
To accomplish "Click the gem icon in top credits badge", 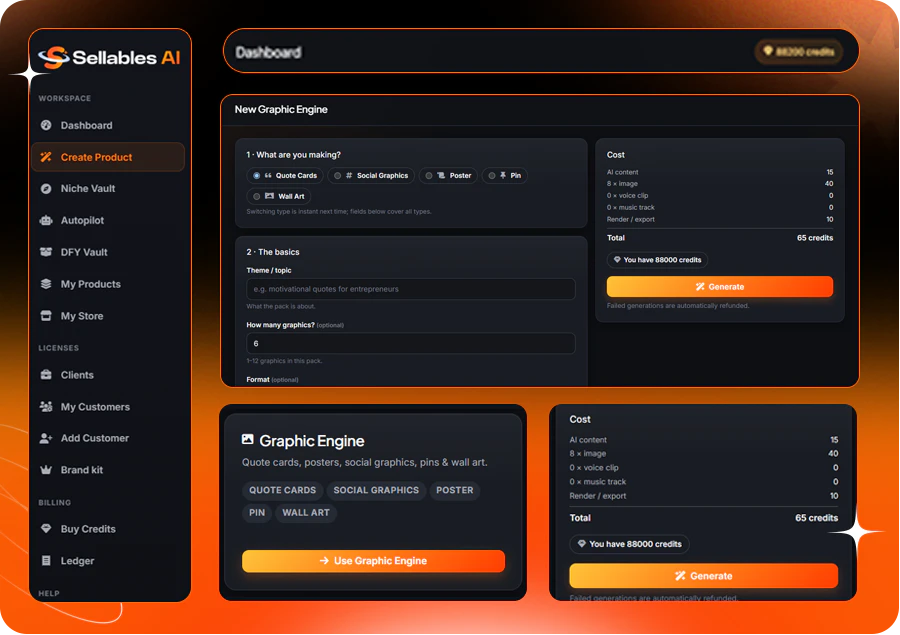I will coord(768,51).
